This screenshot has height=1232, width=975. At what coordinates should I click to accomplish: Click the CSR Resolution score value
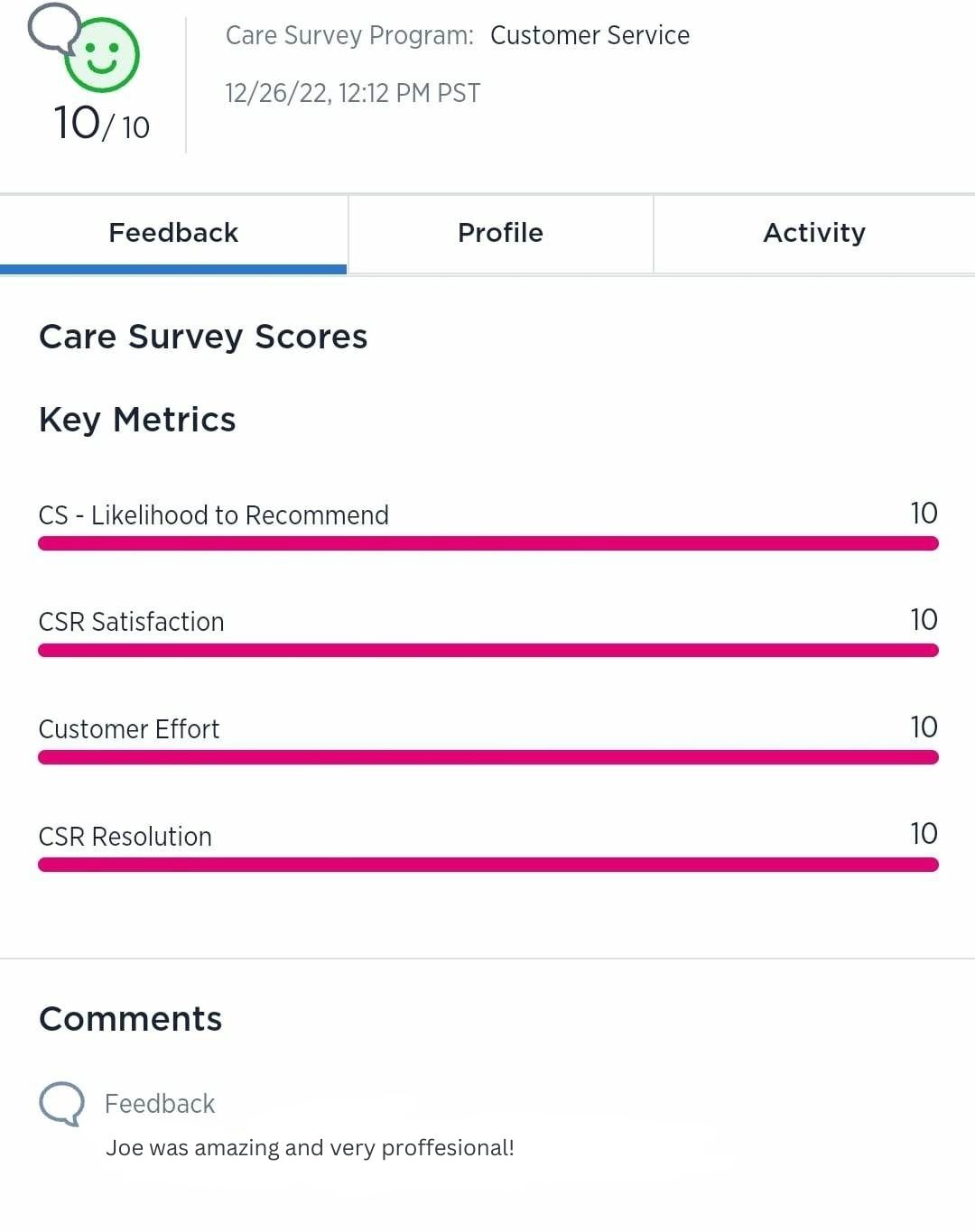(924, 833)
